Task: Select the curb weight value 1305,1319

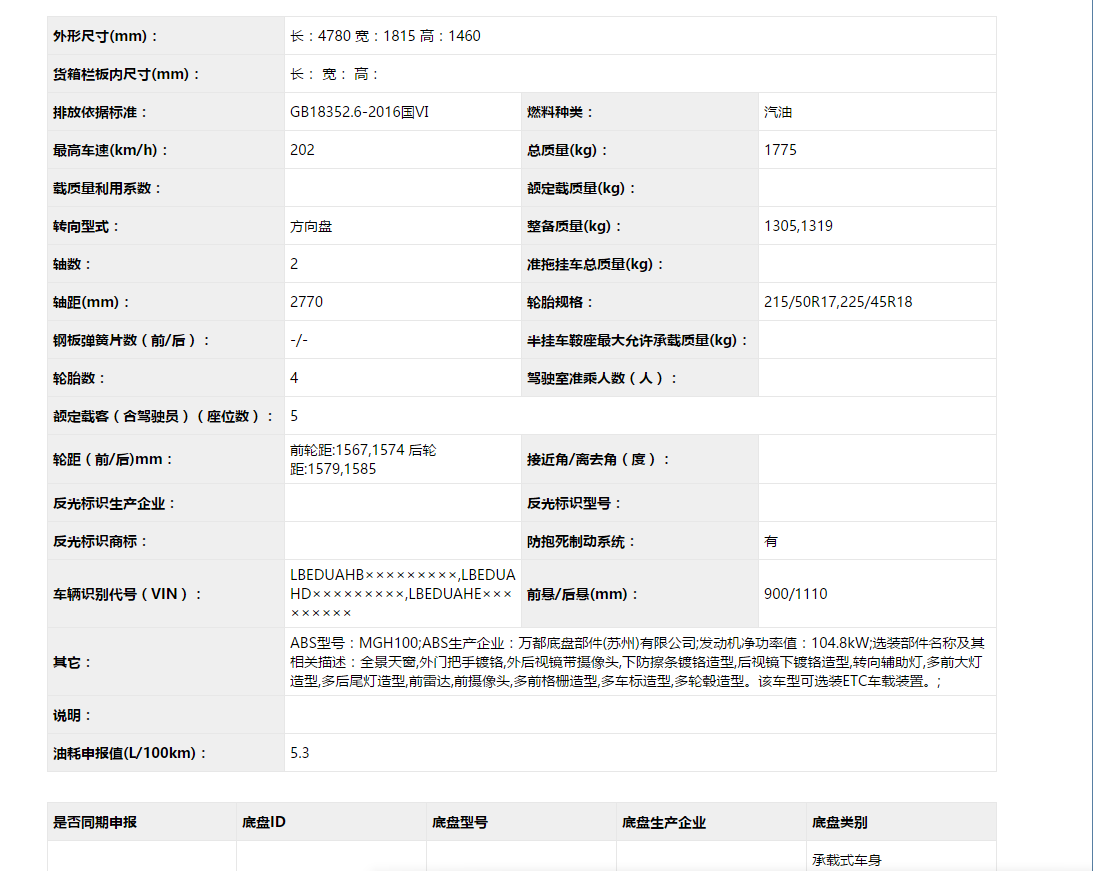Action: pos(798,226)
